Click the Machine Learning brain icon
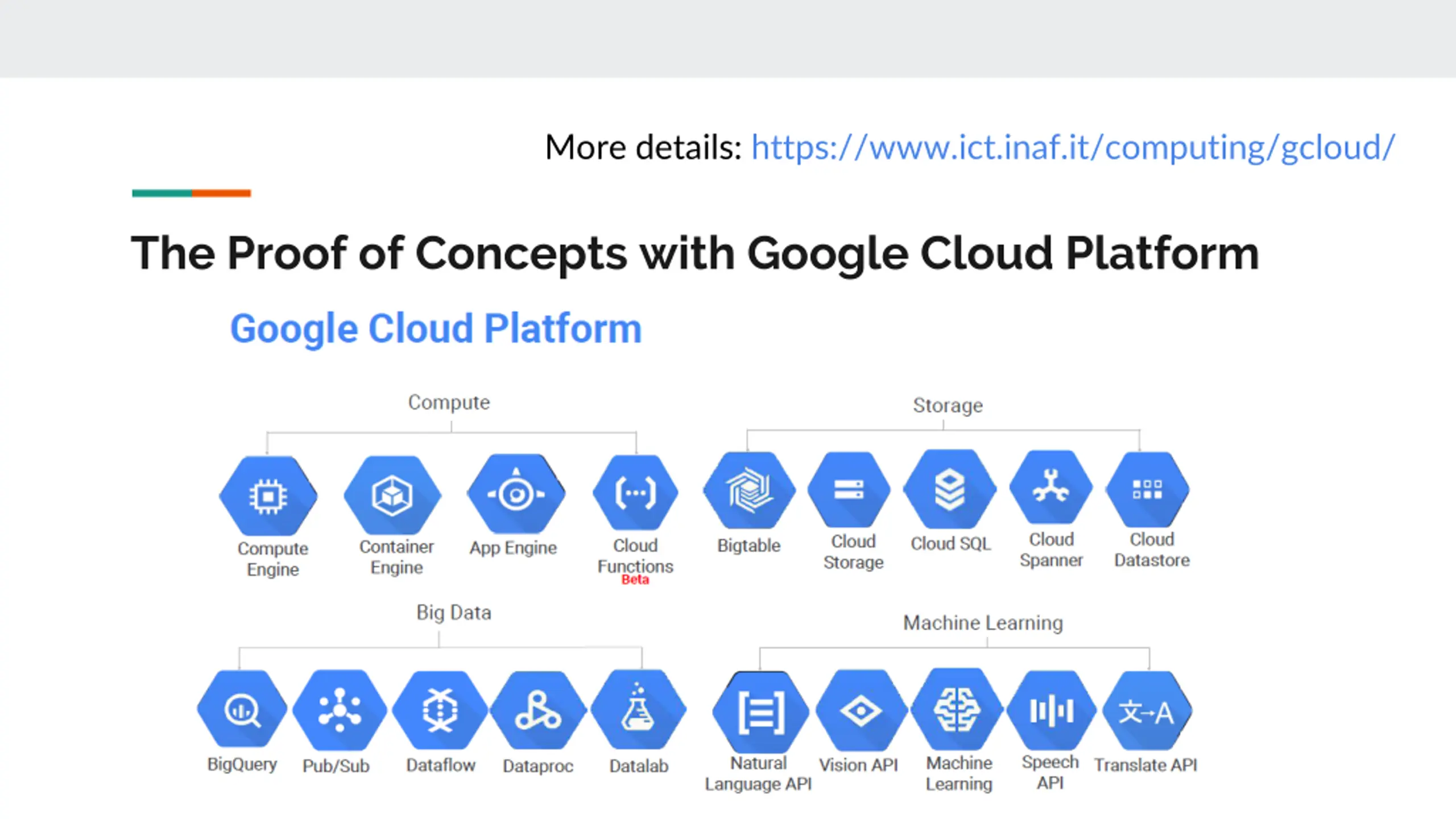The image size is (1456, 819). [x=958, y=709]
